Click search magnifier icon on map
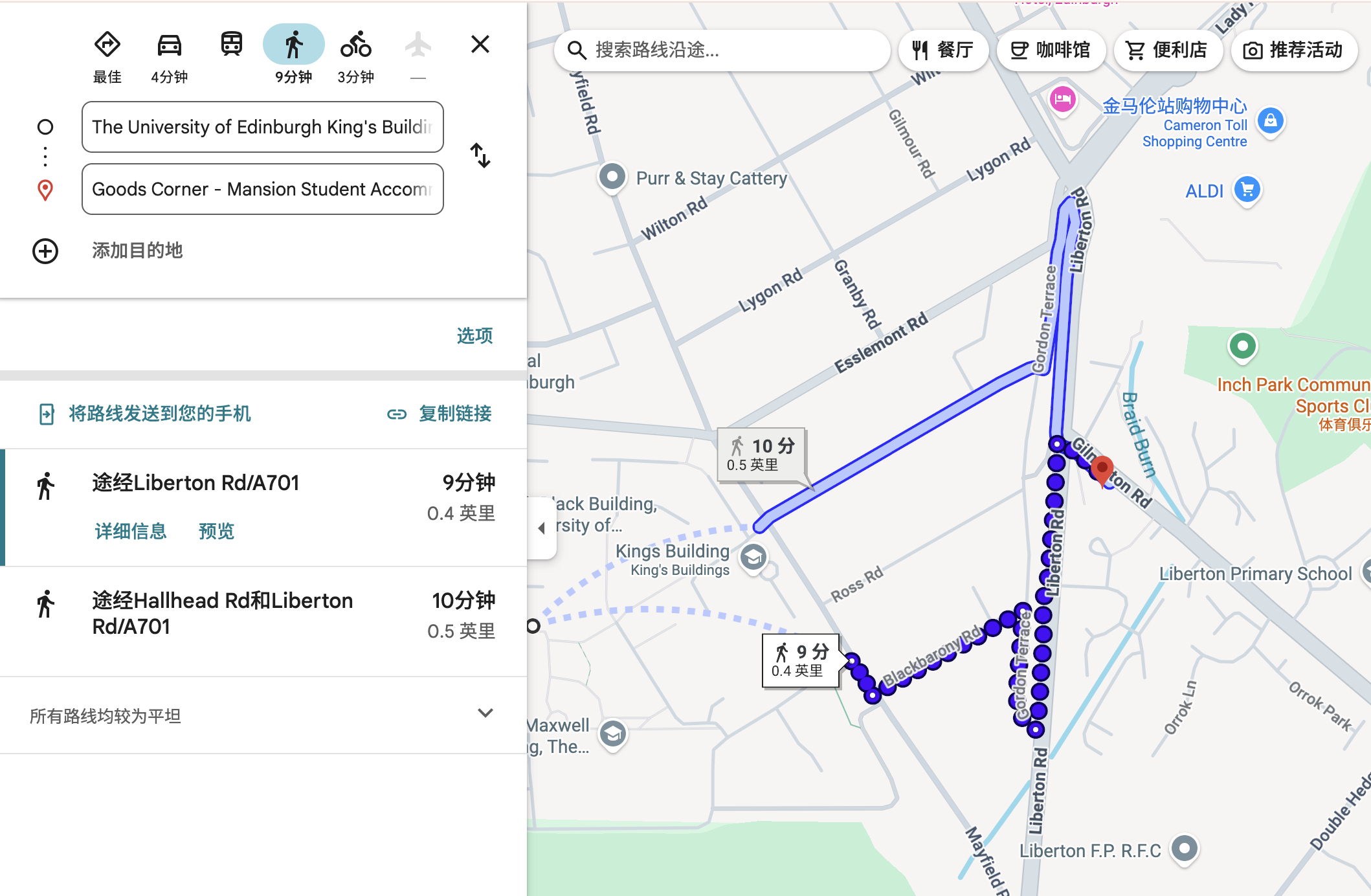Viewport: 1371px width, 896px height. tap(576, 50)
